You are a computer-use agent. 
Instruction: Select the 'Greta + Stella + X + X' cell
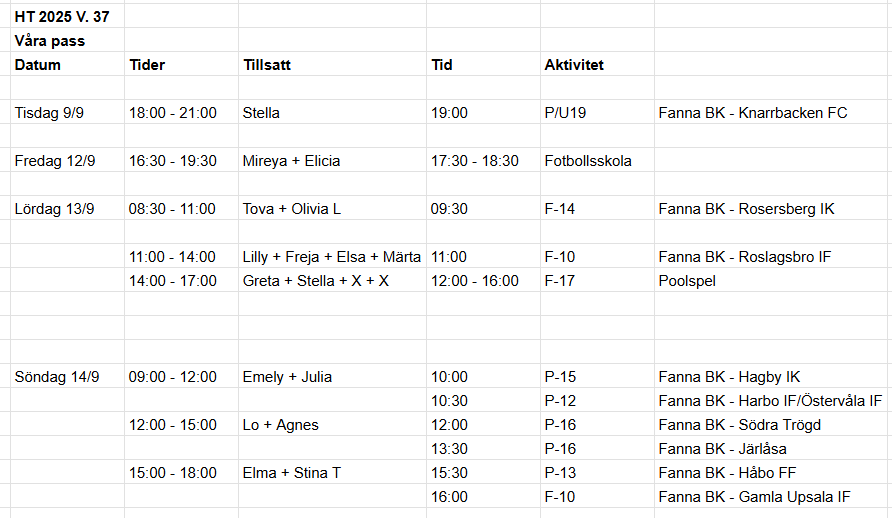316,281
